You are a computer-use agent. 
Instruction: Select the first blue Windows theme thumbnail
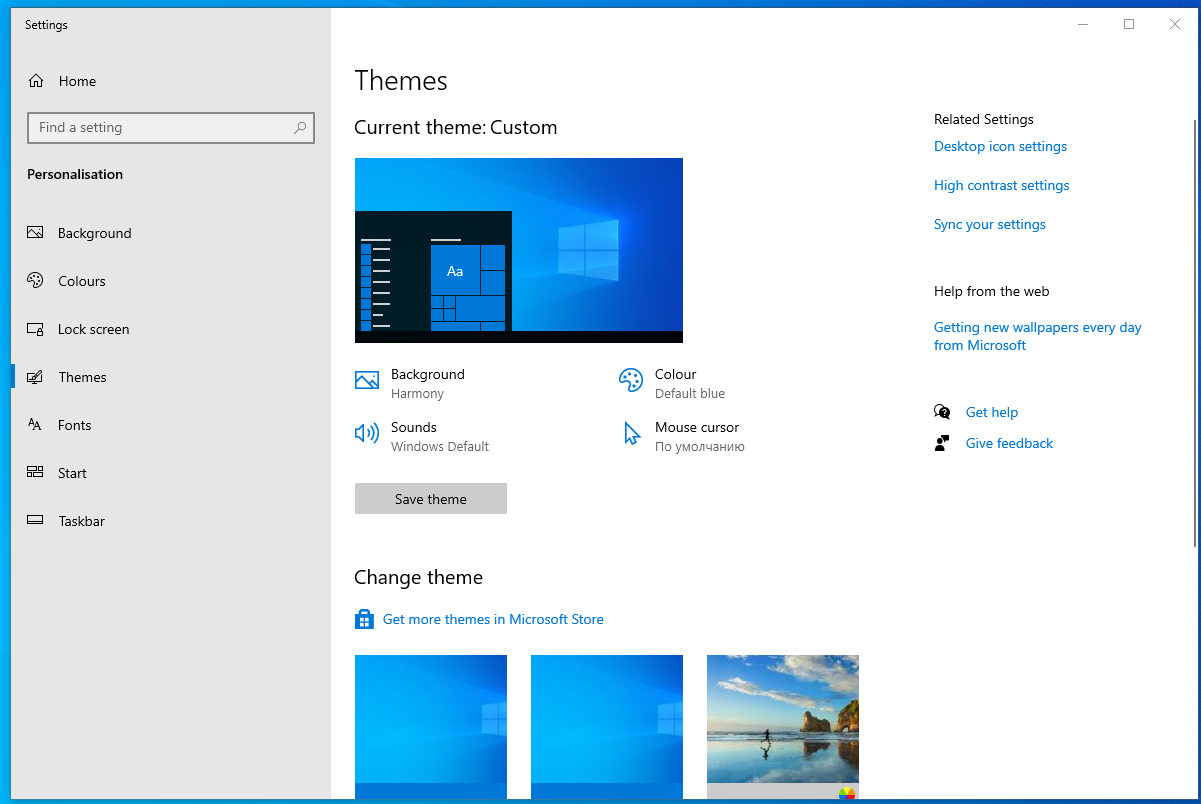431,727
